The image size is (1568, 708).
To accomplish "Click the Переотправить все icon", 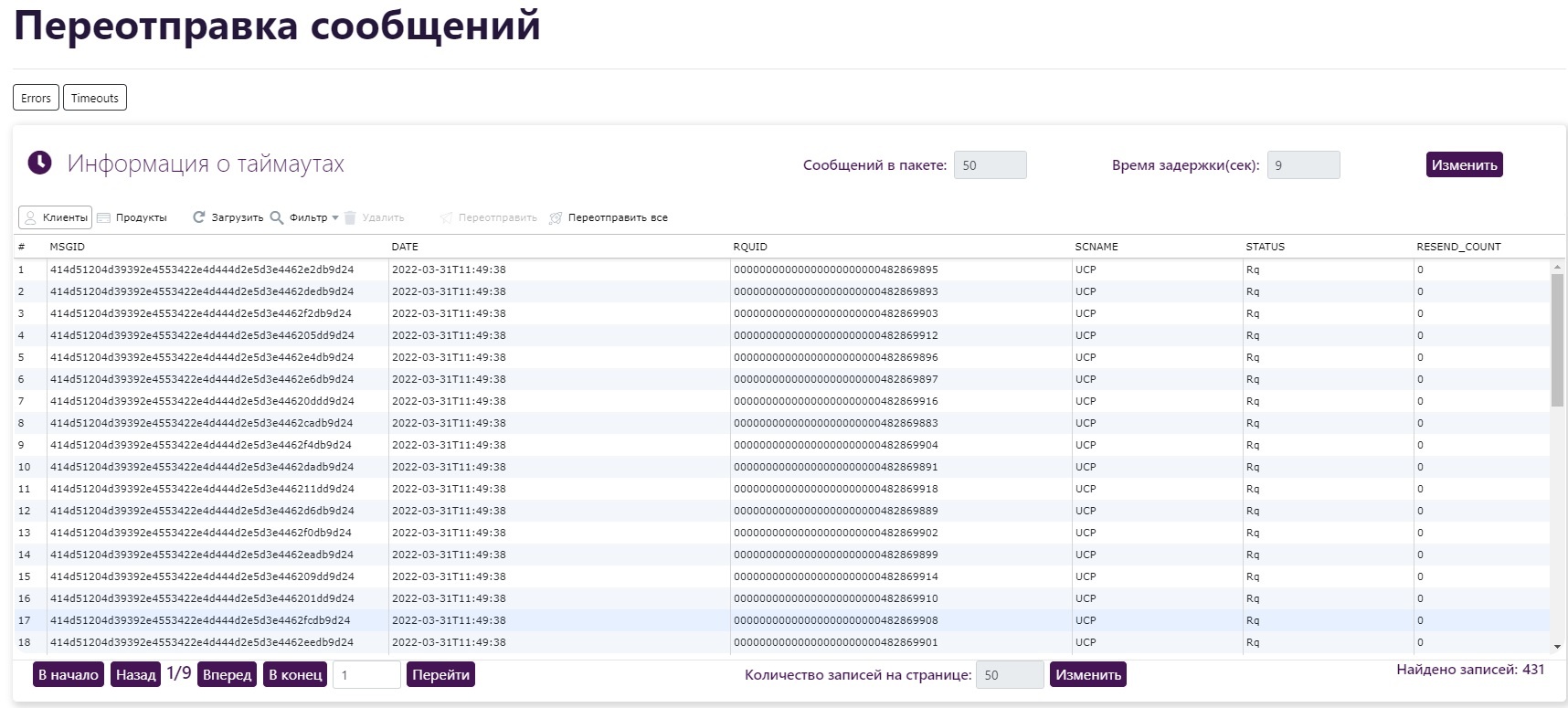I will [x=556, y=218].
